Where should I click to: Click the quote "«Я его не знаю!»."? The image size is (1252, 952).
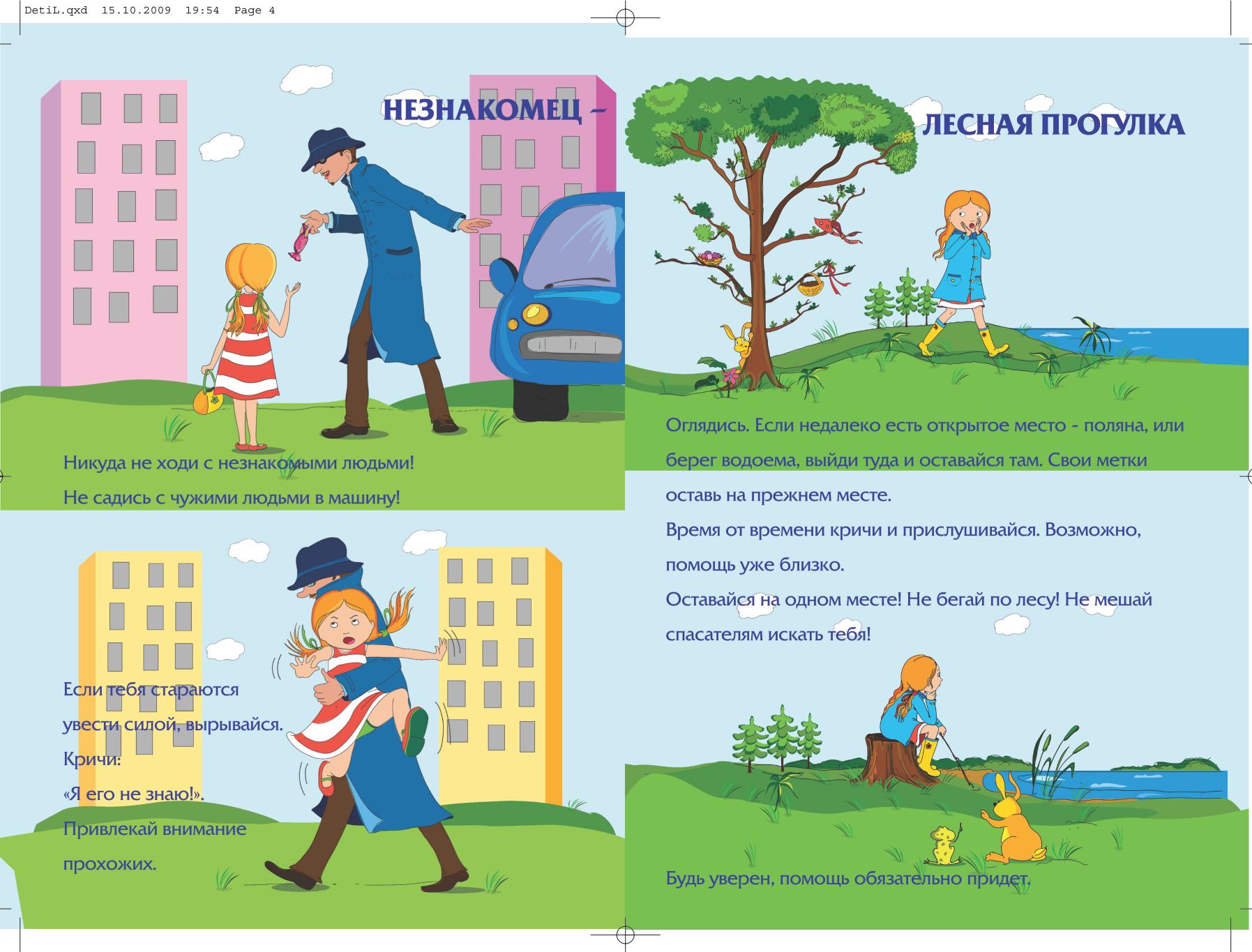click(133, 794)
